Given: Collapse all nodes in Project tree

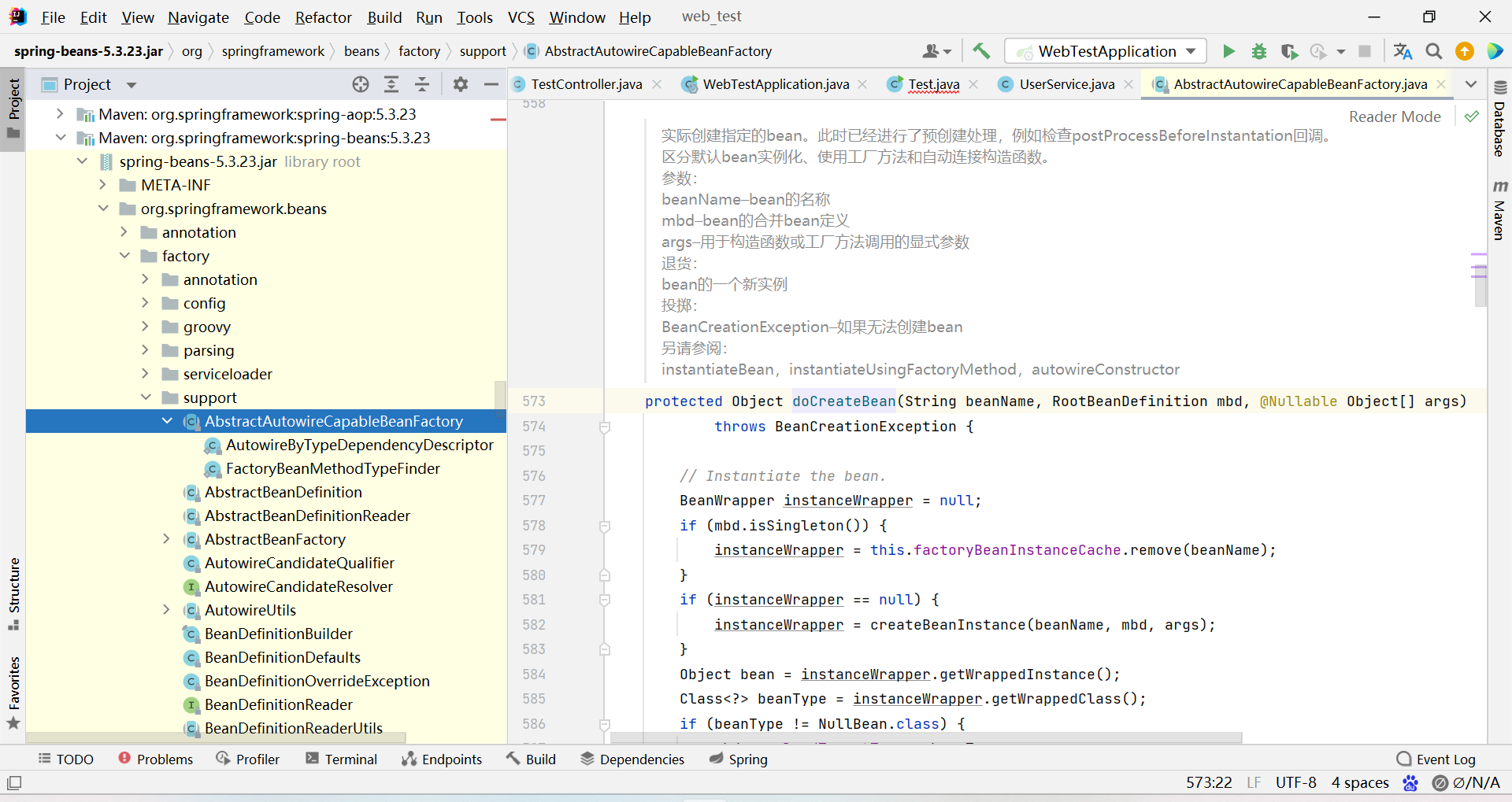Looking at the screenshot, I should point(422,84).
